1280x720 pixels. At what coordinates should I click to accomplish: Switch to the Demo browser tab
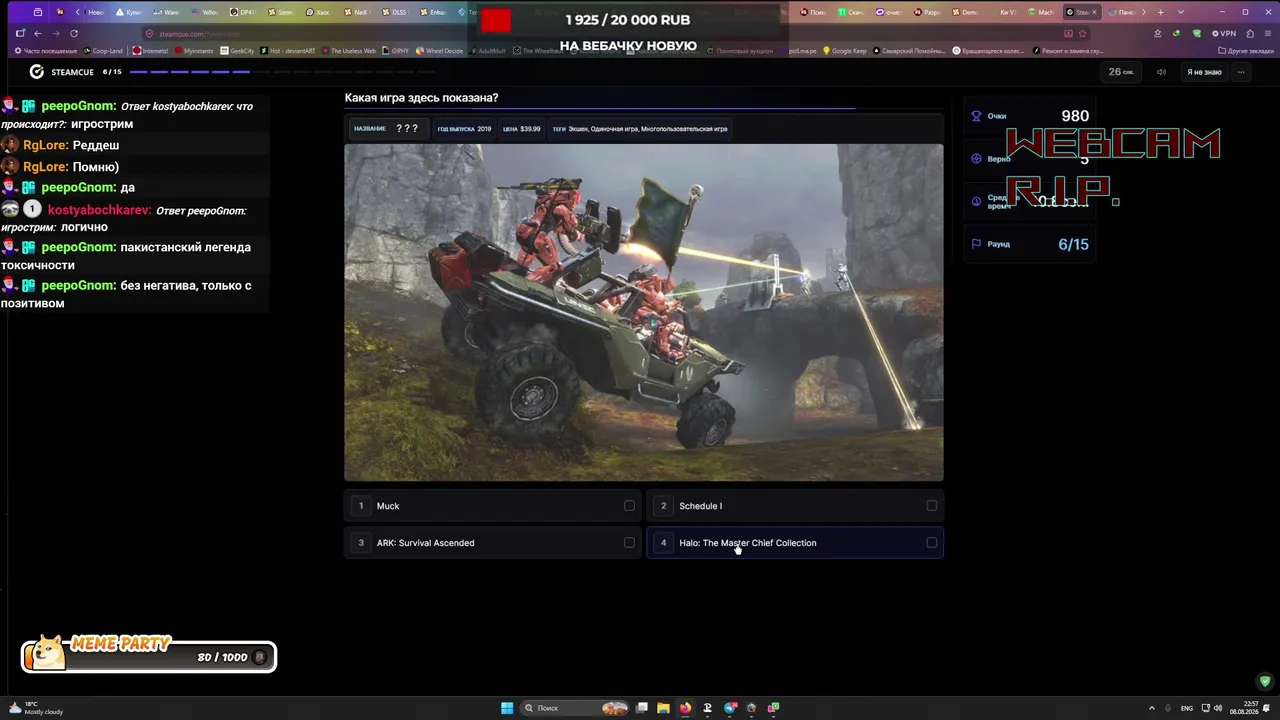[x=965, y=12]
